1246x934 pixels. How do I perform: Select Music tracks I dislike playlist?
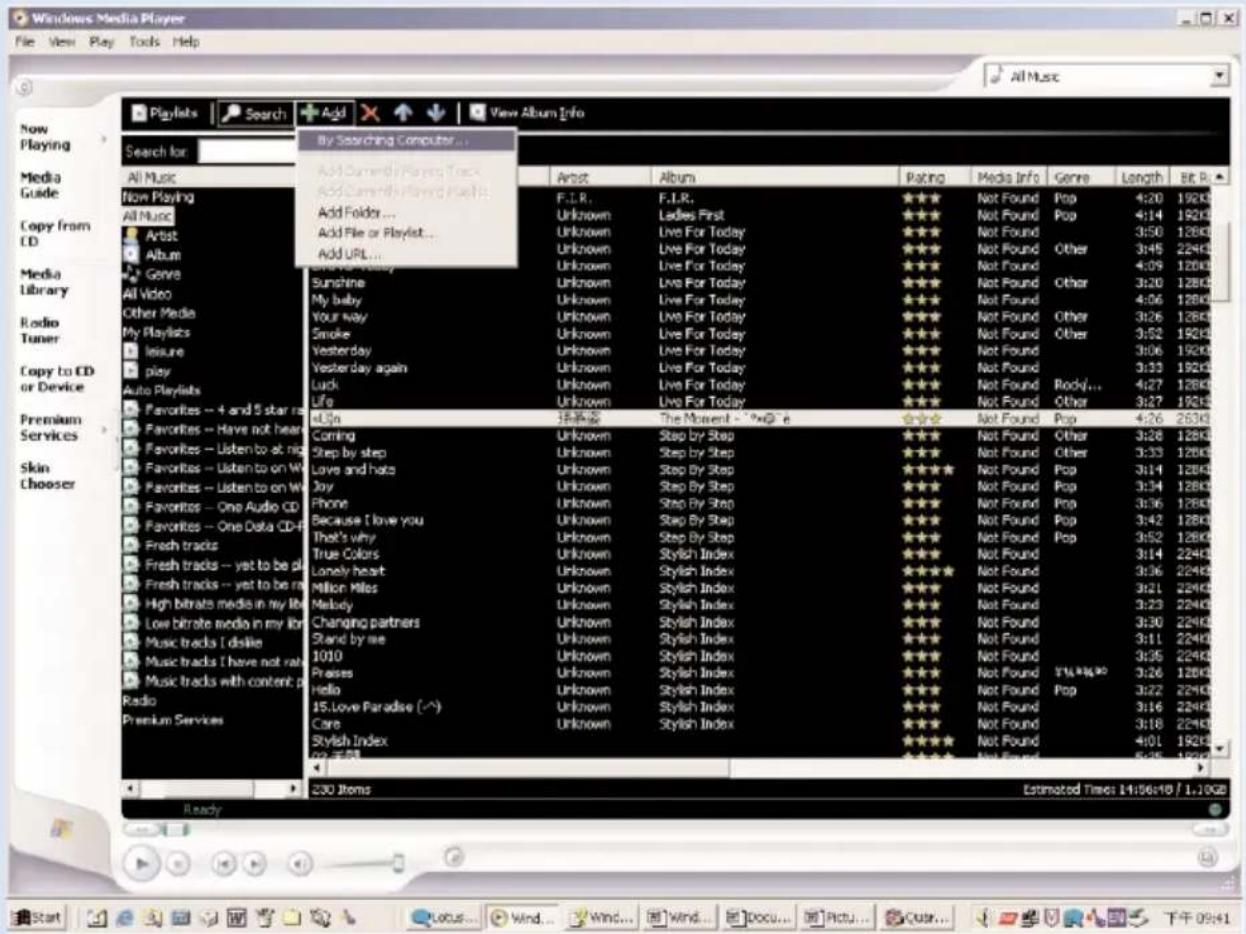coord(204,642)
